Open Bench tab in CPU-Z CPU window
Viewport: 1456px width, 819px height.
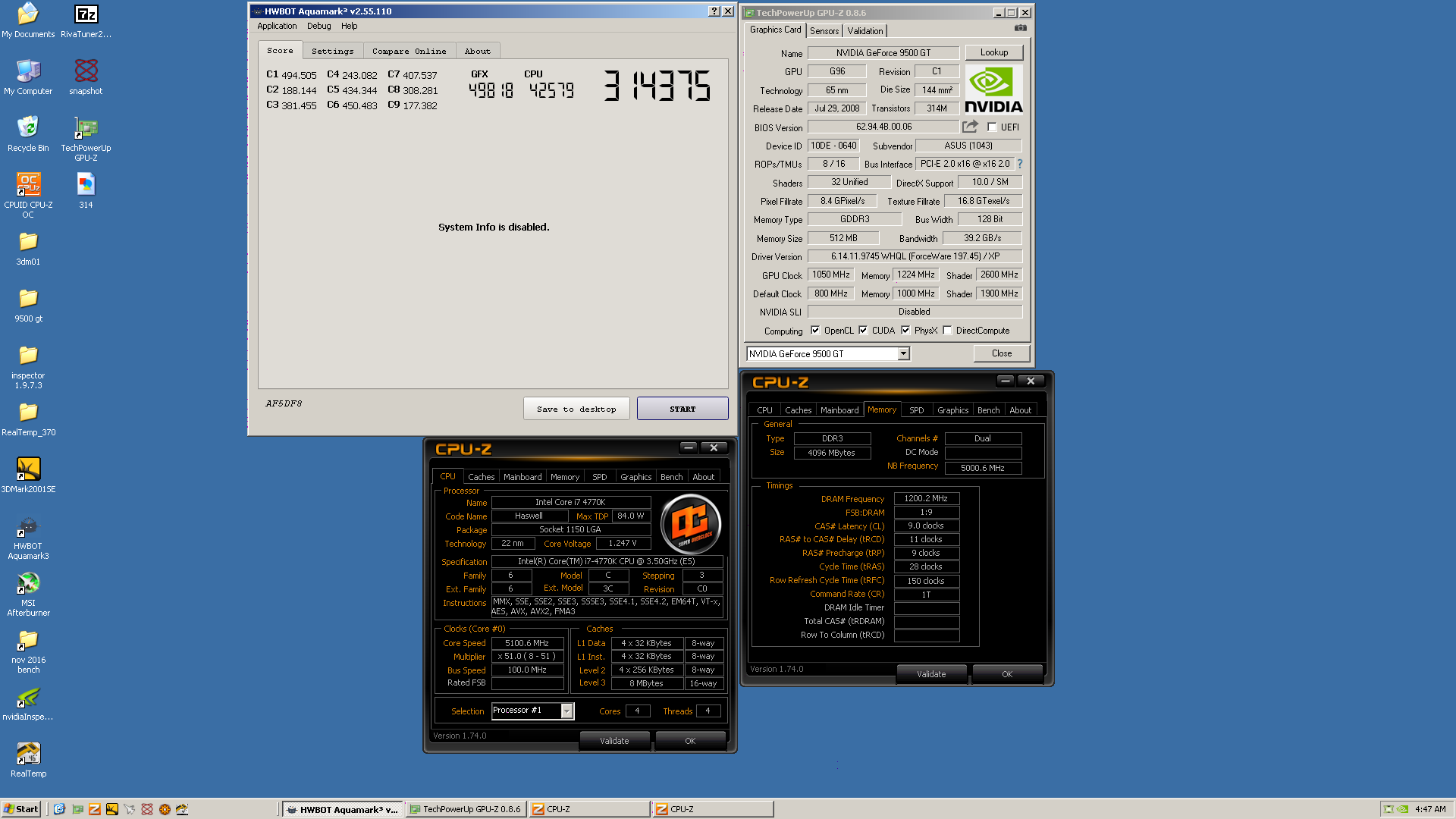point(671,477)
